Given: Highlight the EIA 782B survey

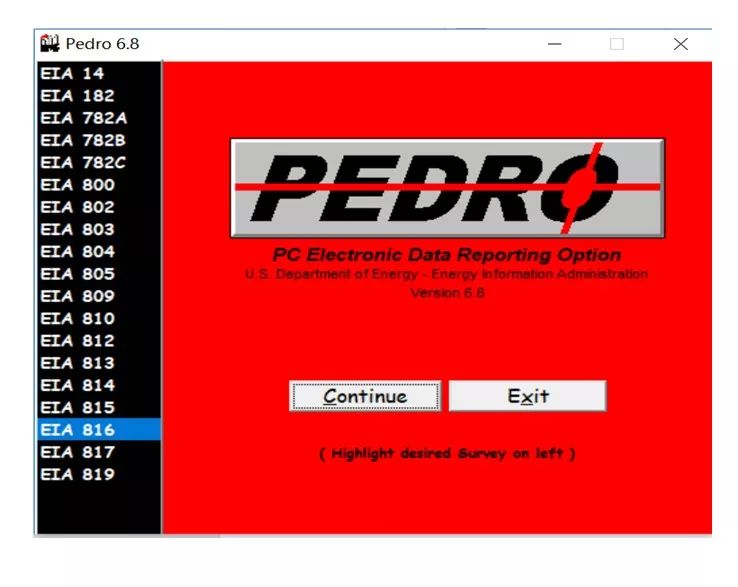Looking at the screenshot, I should tap(99, 140).
